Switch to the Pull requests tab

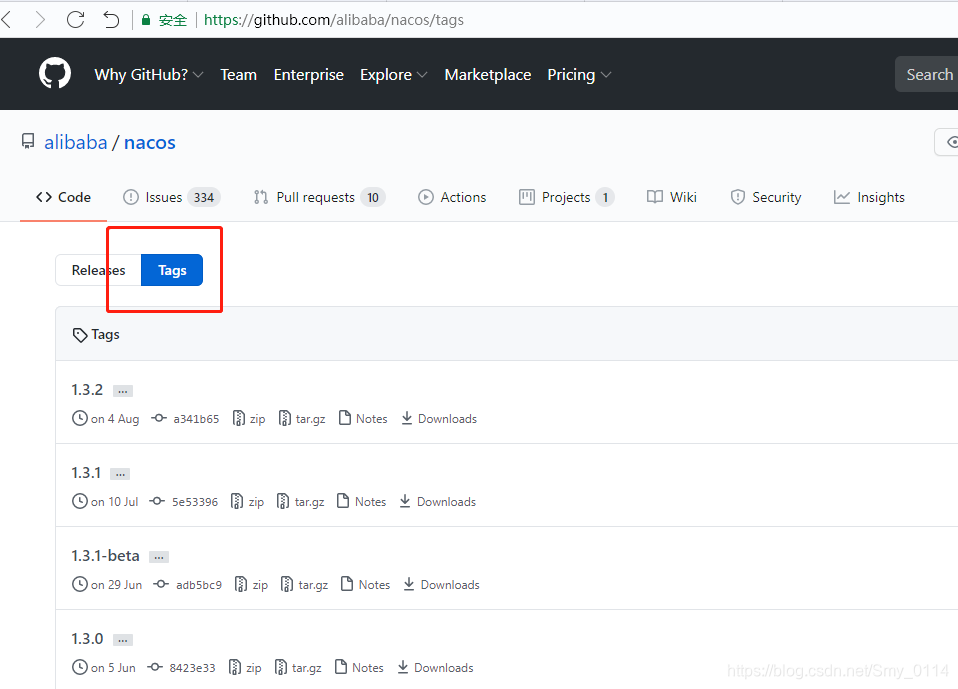[319, 197]
